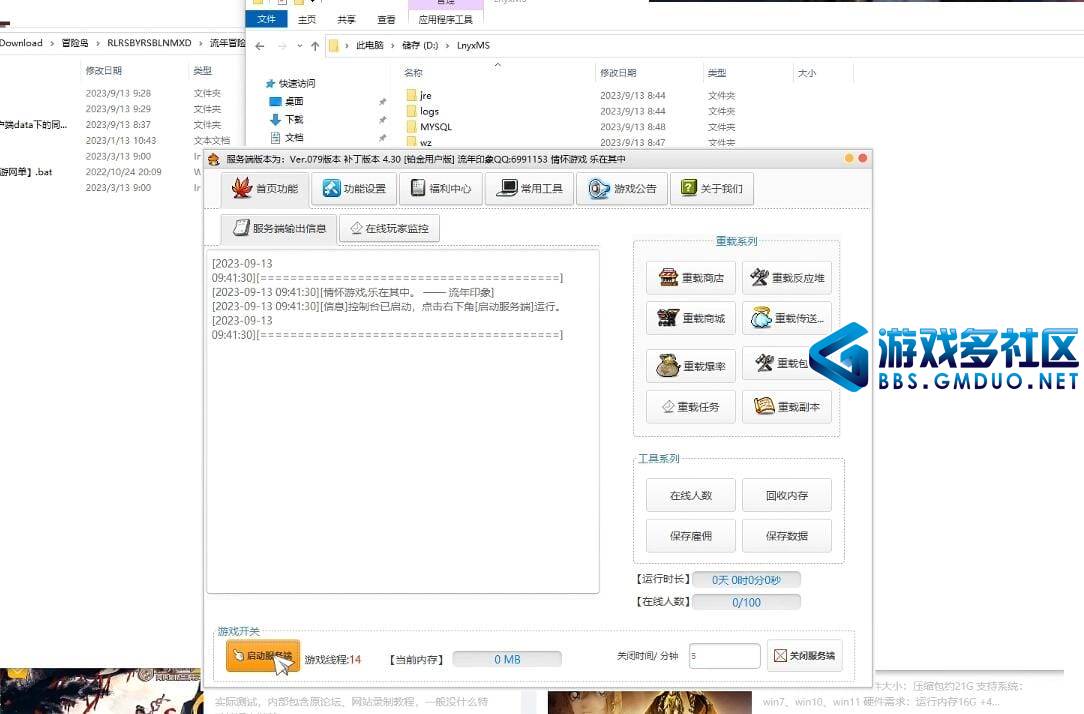Sort by 名称 column header
The width and height of the screenshot is (1084, 714).
click(x=413, y=73)
